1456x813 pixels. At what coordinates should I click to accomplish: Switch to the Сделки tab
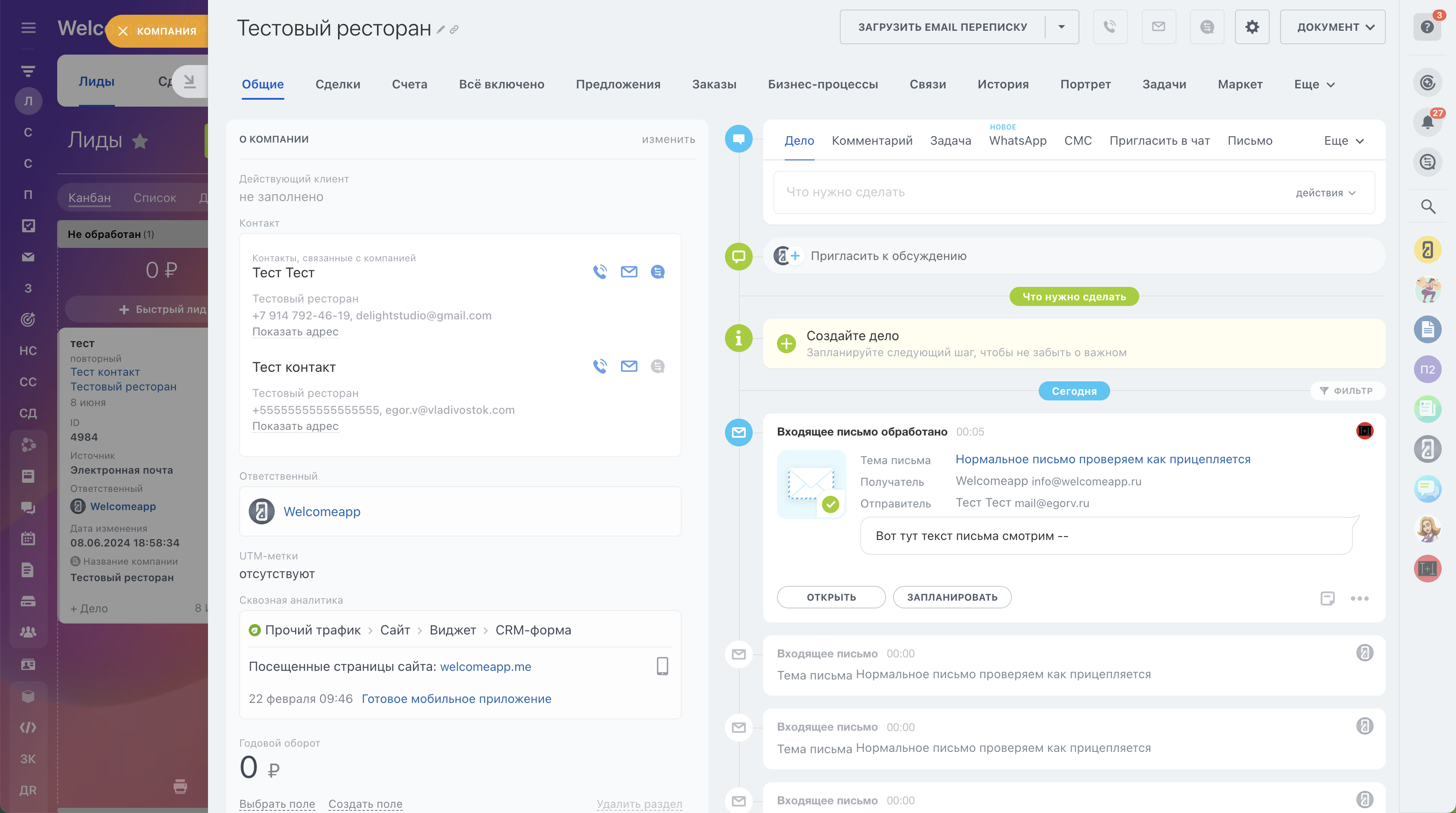click(x=338, y=84)
